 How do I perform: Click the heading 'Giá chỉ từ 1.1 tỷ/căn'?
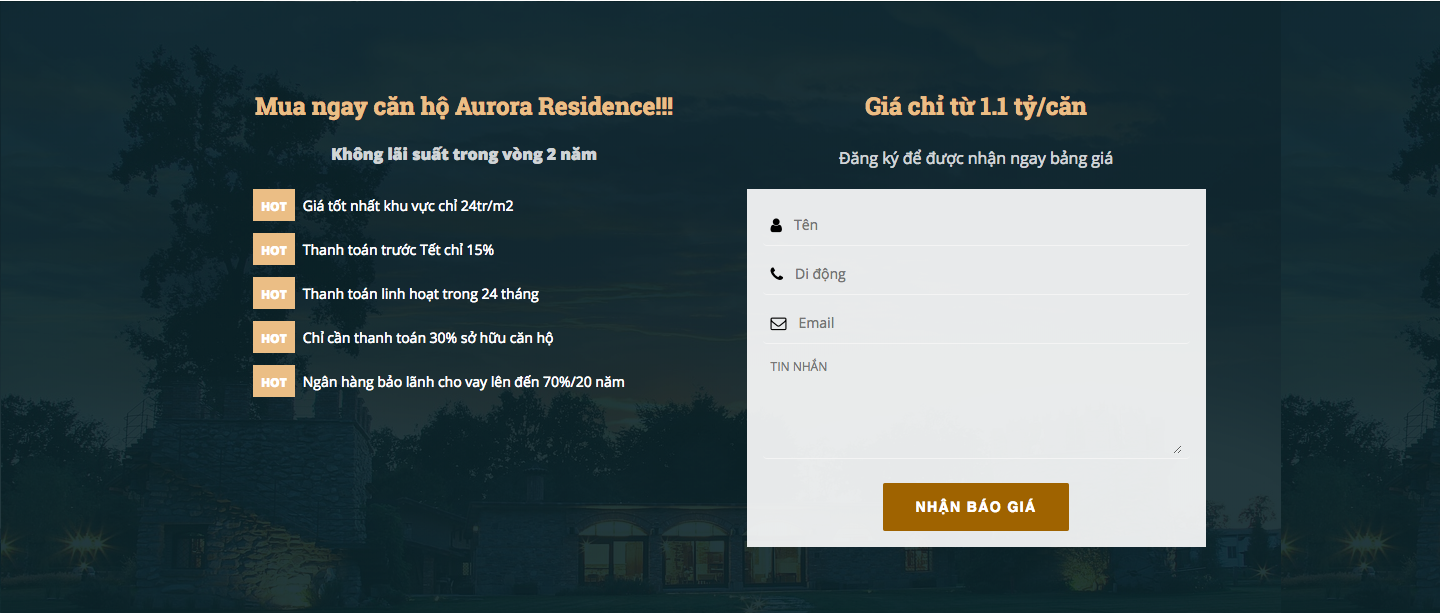976,106
